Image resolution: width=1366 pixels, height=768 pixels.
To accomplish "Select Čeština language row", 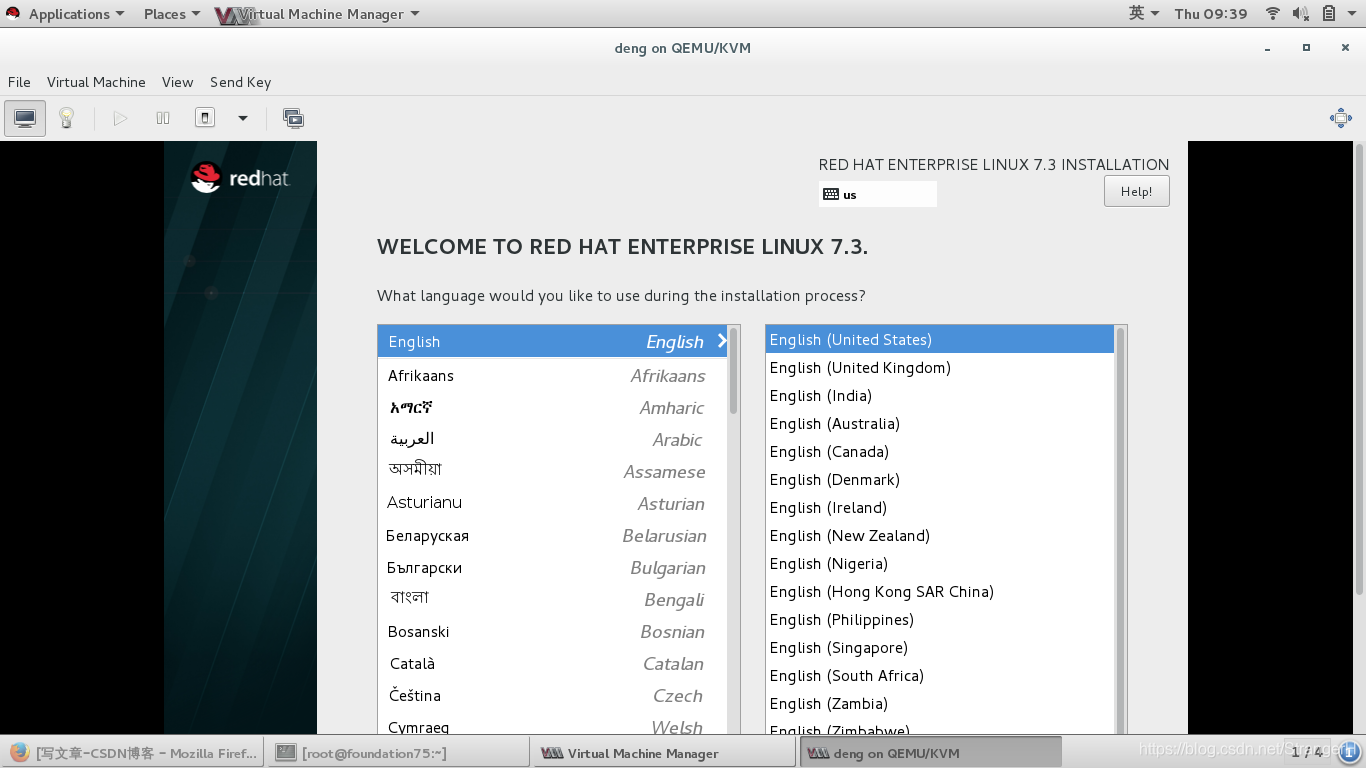I will (x=552, y=696).
